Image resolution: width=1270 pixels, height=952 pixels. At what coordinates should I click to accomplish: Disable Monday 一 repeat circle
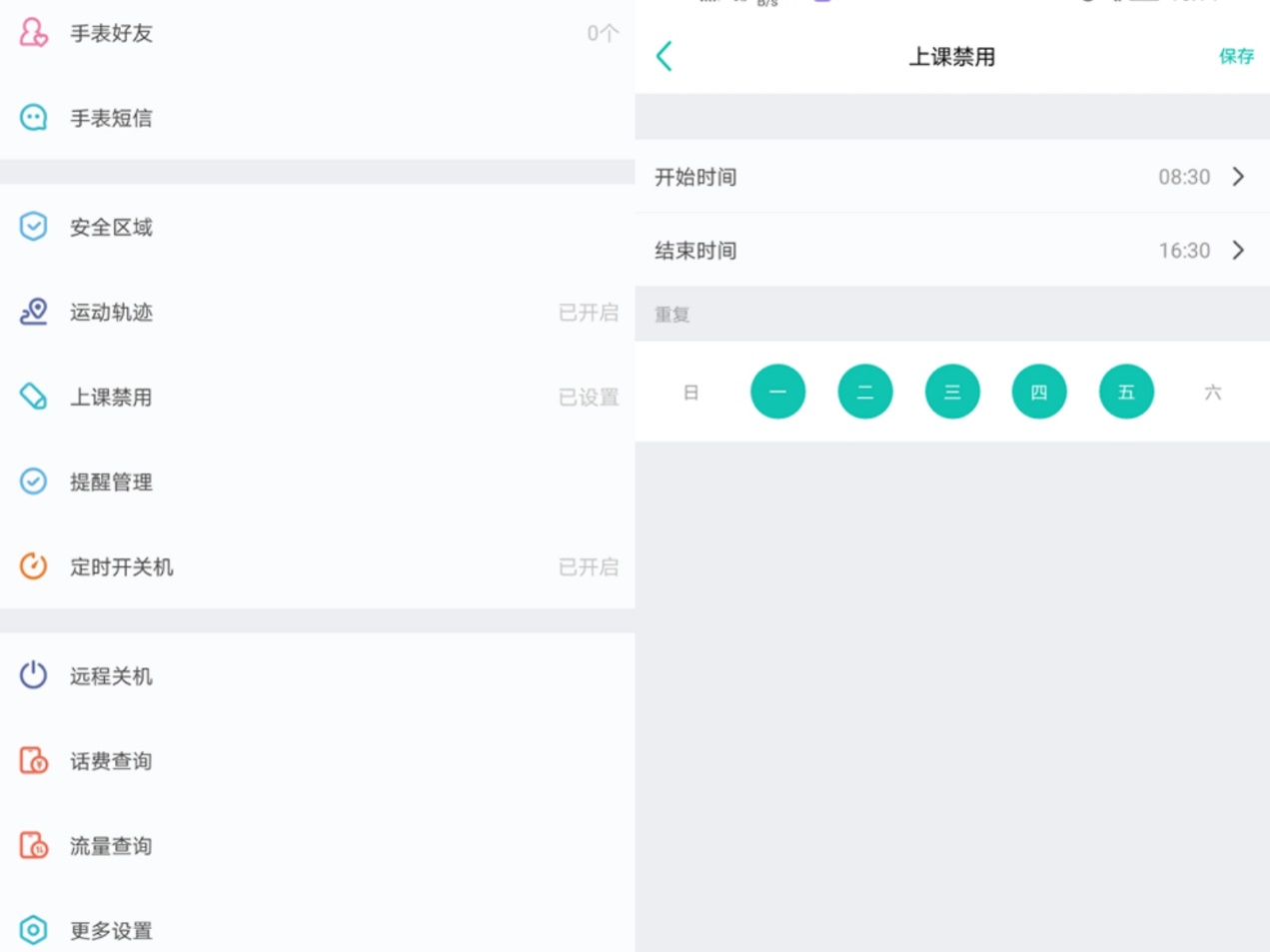[x=777, y=392]
